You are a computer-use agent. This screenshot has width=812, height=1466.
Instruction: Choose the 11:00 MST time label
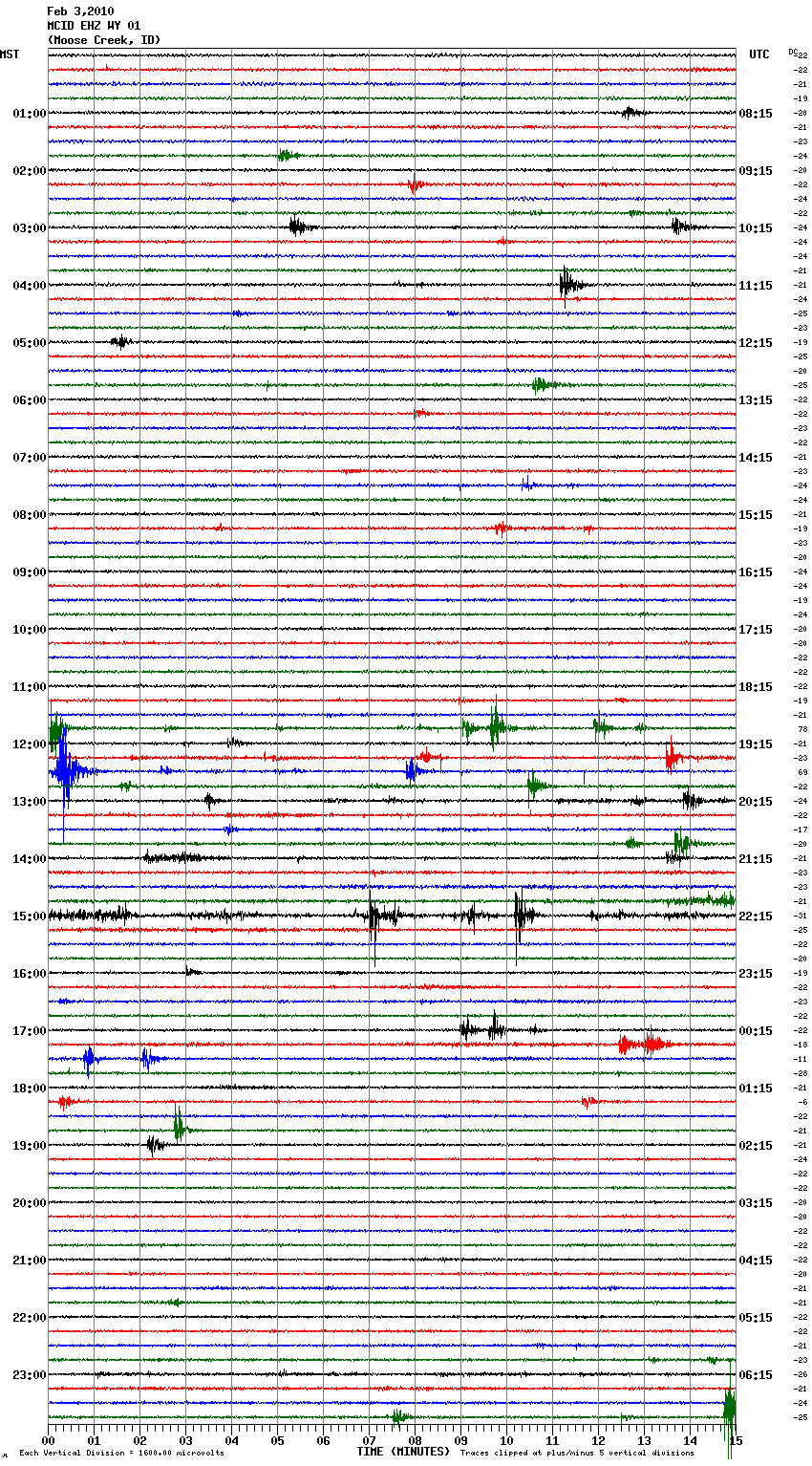tap(29, 687)
